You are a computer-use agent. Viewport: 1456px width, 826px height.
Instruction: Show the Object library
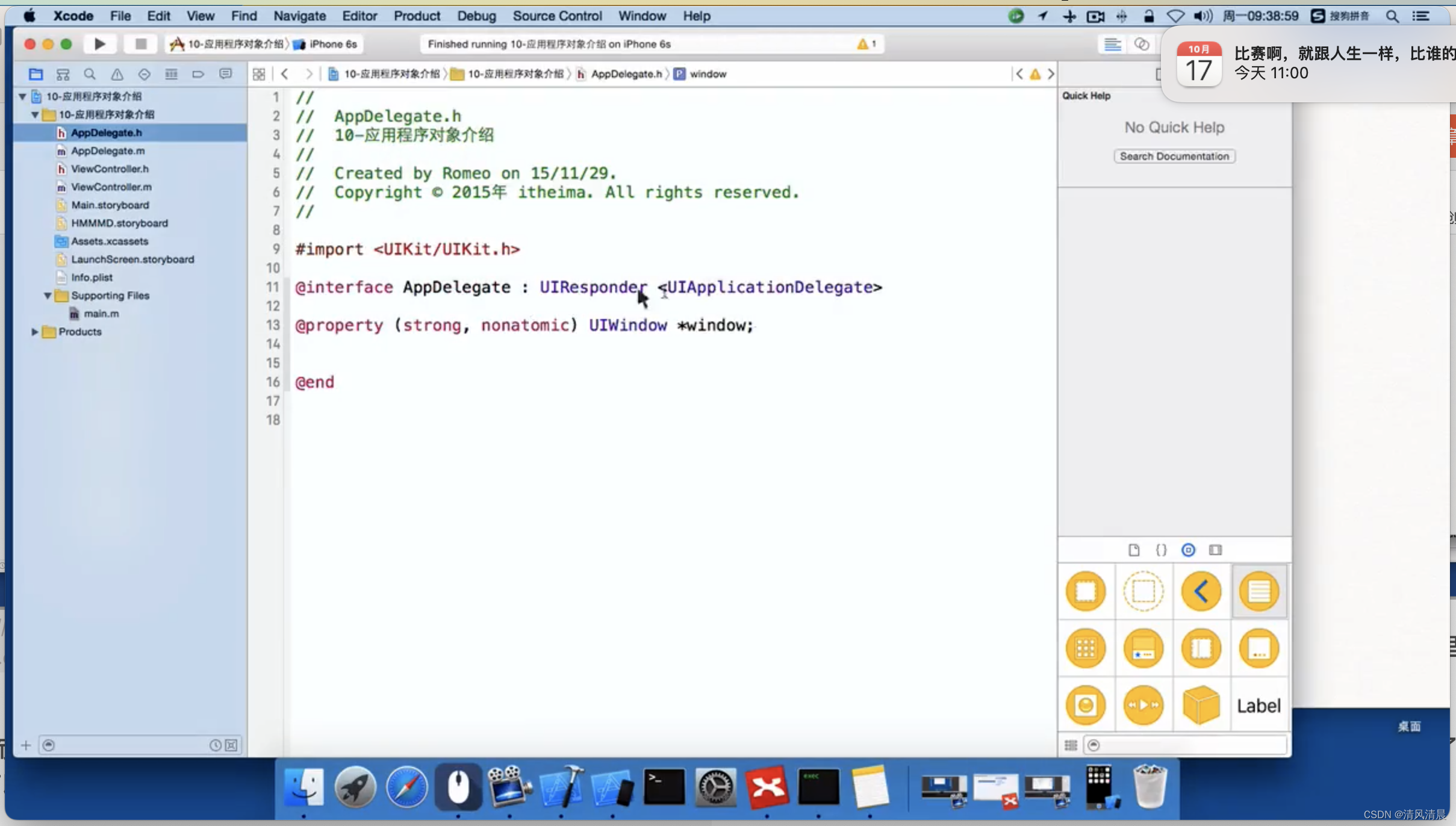pos(1188,550)
